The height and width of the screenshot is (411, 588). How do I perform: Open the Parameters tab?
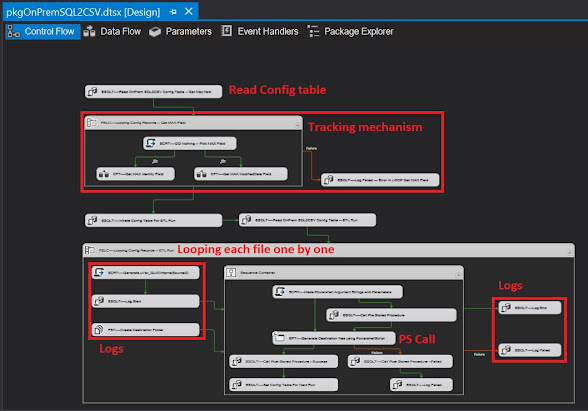[180, 32]
